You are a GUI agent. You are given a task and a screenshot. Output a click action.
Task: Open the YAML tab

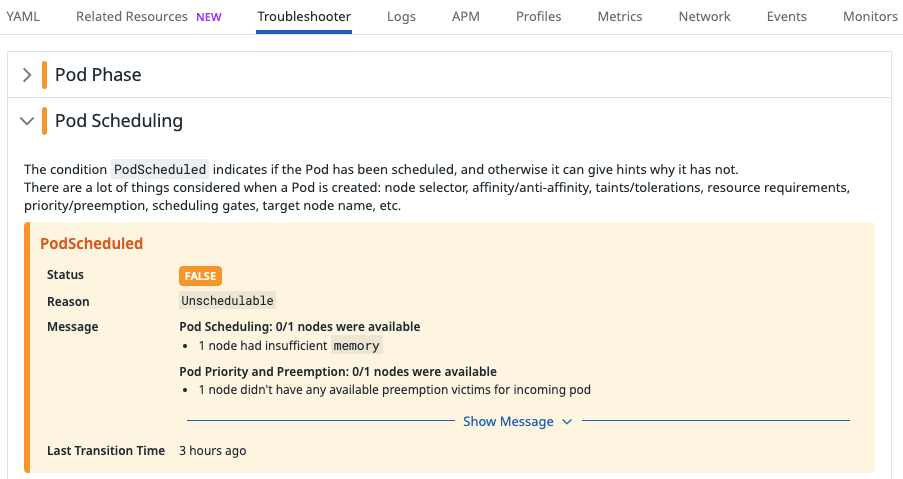[23, 17]
